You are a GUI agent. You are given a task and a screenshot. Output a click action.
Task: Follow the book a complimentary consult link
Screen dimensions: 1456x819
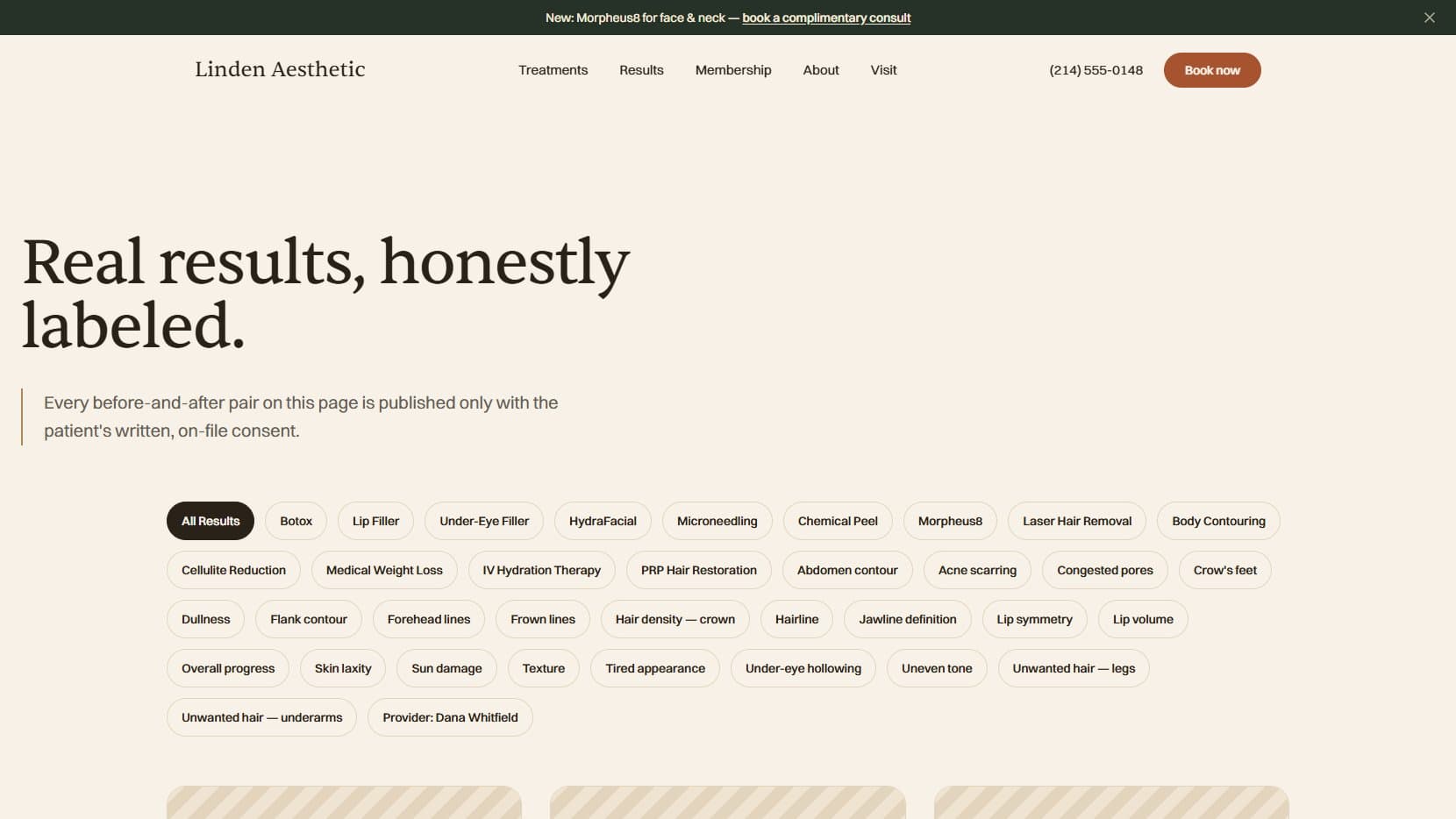pyautogui.click(x=826, y=18)
